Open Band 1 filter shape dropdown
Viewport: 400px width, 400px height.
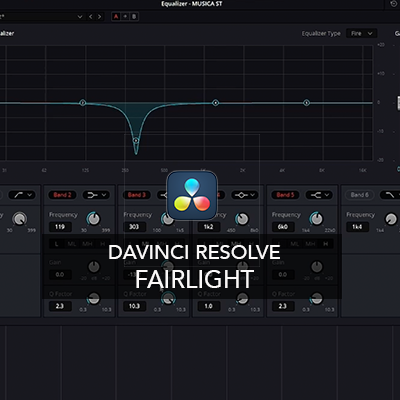coord(22,195)
